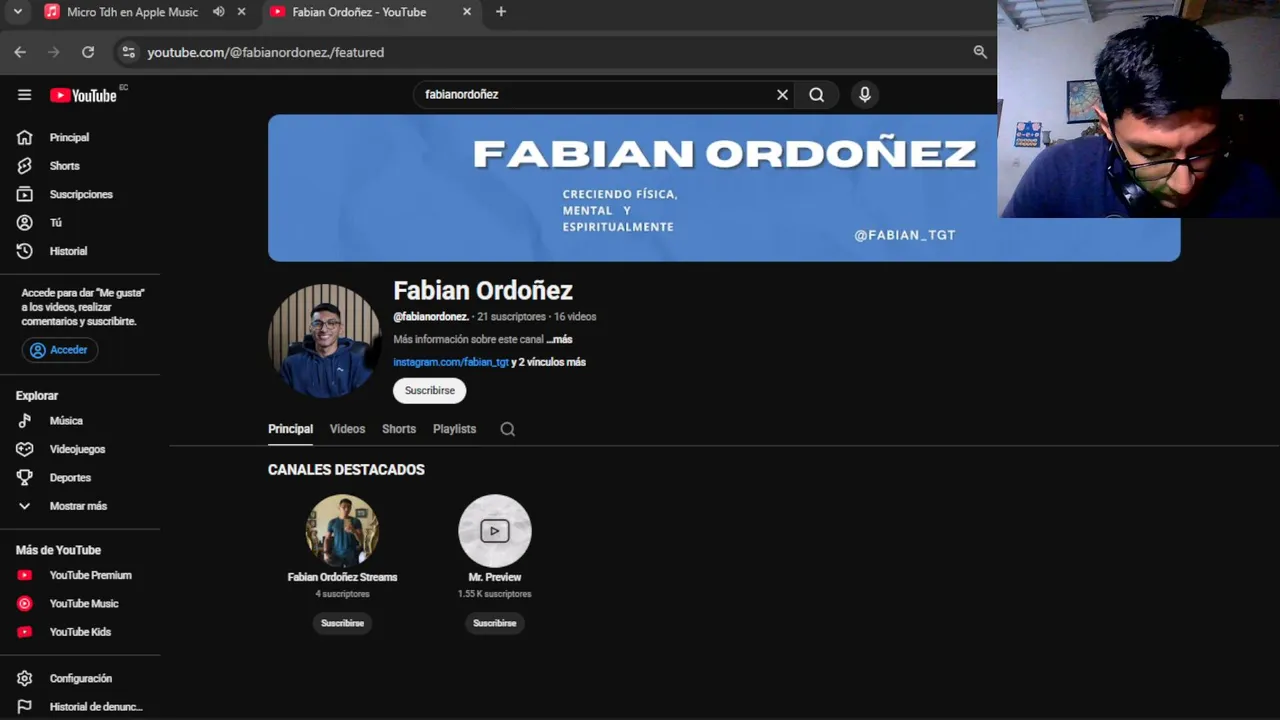Close the Apple Music tab

[x=242, y=12]
